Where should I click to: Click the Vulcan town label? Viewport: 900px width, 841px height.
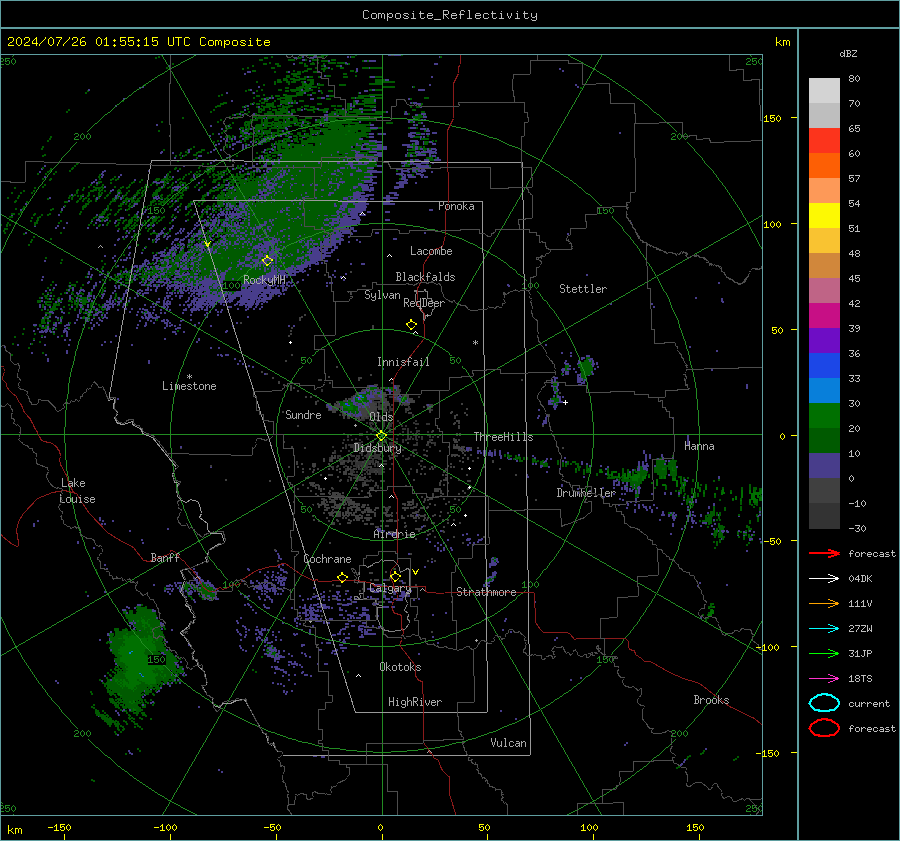508,743
